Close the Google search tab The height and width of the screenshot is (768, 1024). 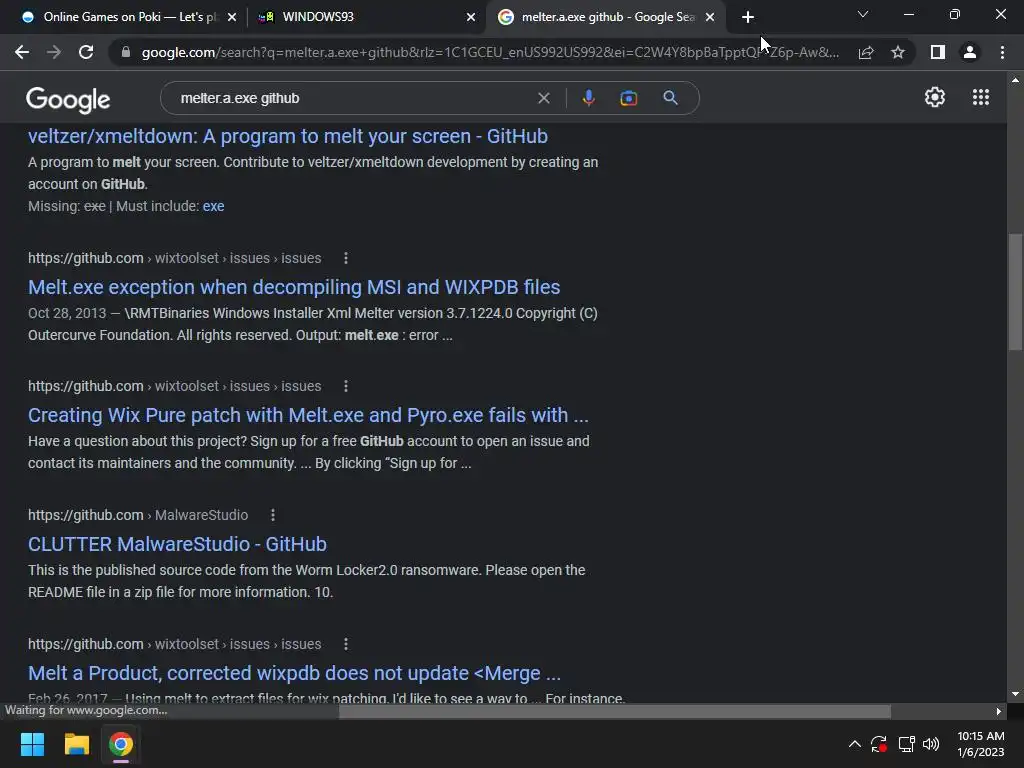[x=710, y=17]
